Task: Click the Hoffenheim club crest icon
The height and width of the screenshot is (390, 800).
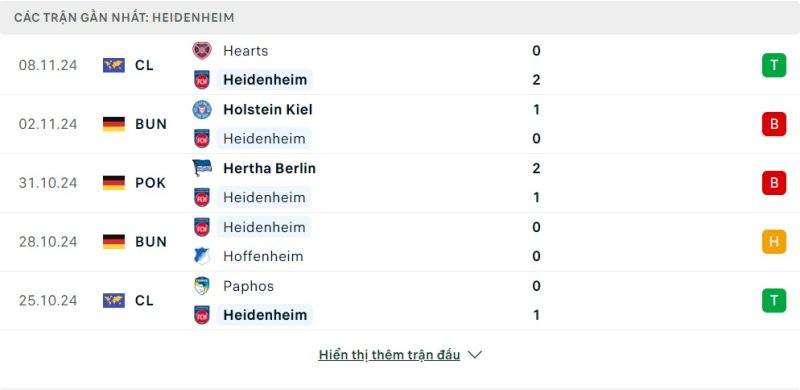Action: tap(202, 256)
